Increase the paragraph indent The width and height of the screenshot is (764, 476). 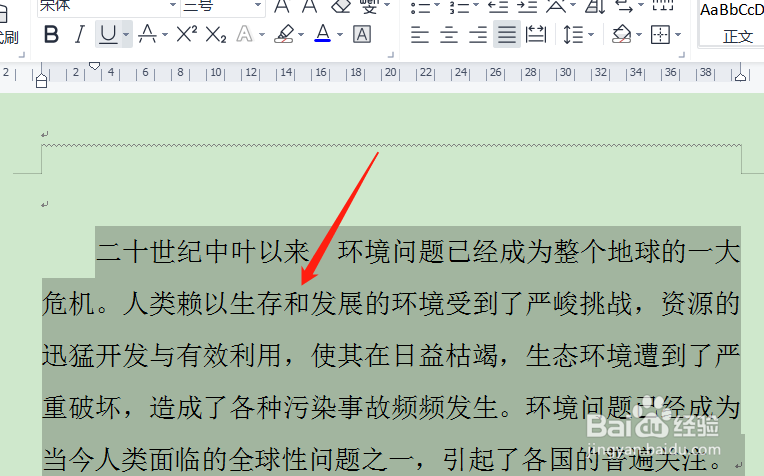(x=527, y=6)
